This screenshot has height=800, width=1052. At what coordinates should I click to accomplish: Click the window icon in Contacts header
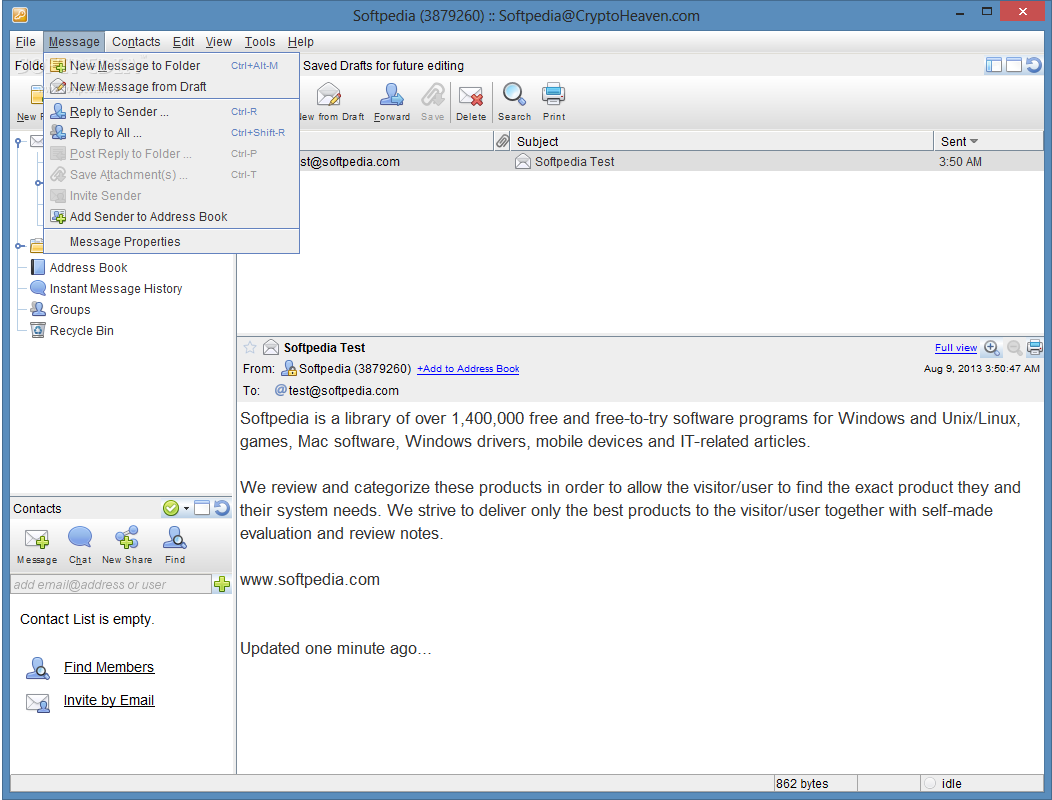coord(202,508)
